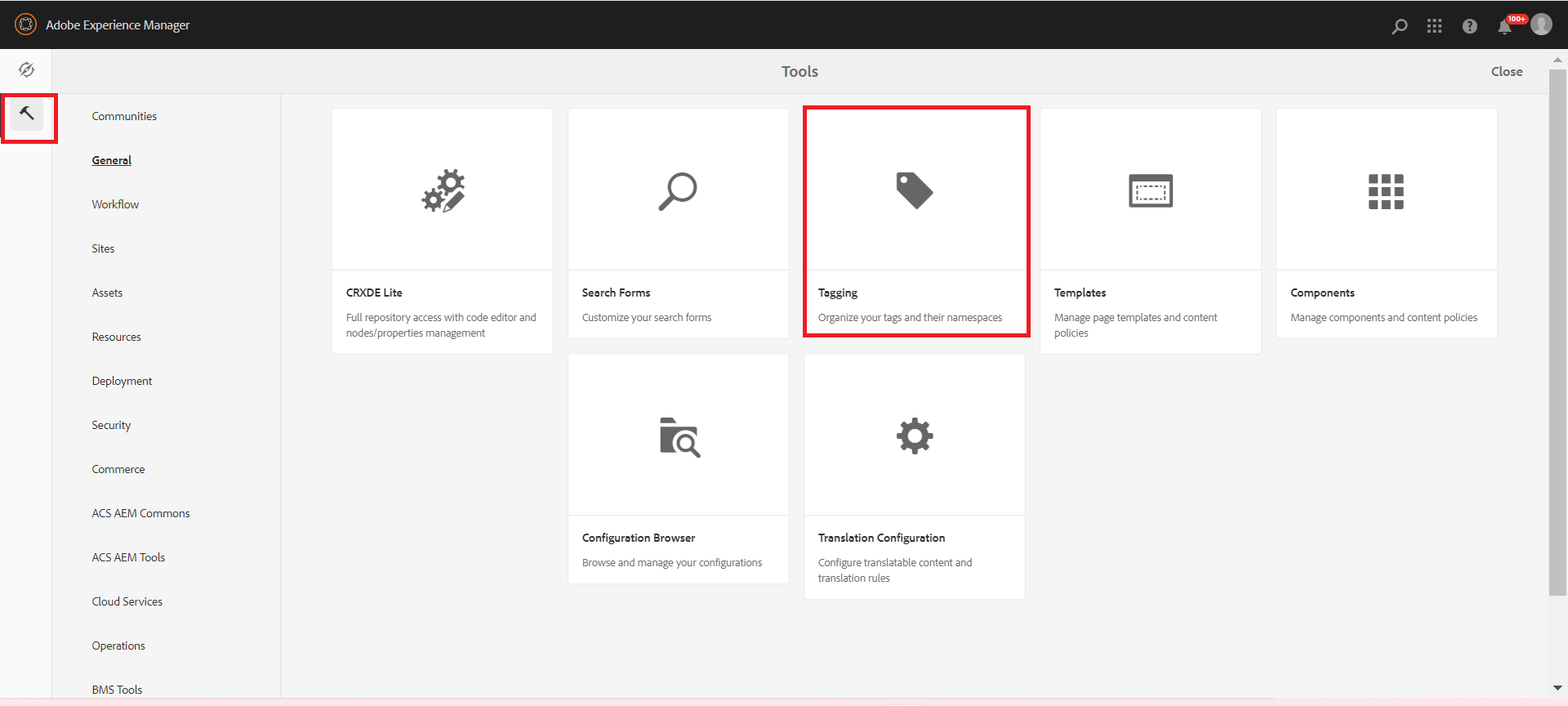Image resolution: width=1568 pixels, height=706 pixels.
Task: Open the Operations tools category
Action: click(x=118, y=646)
